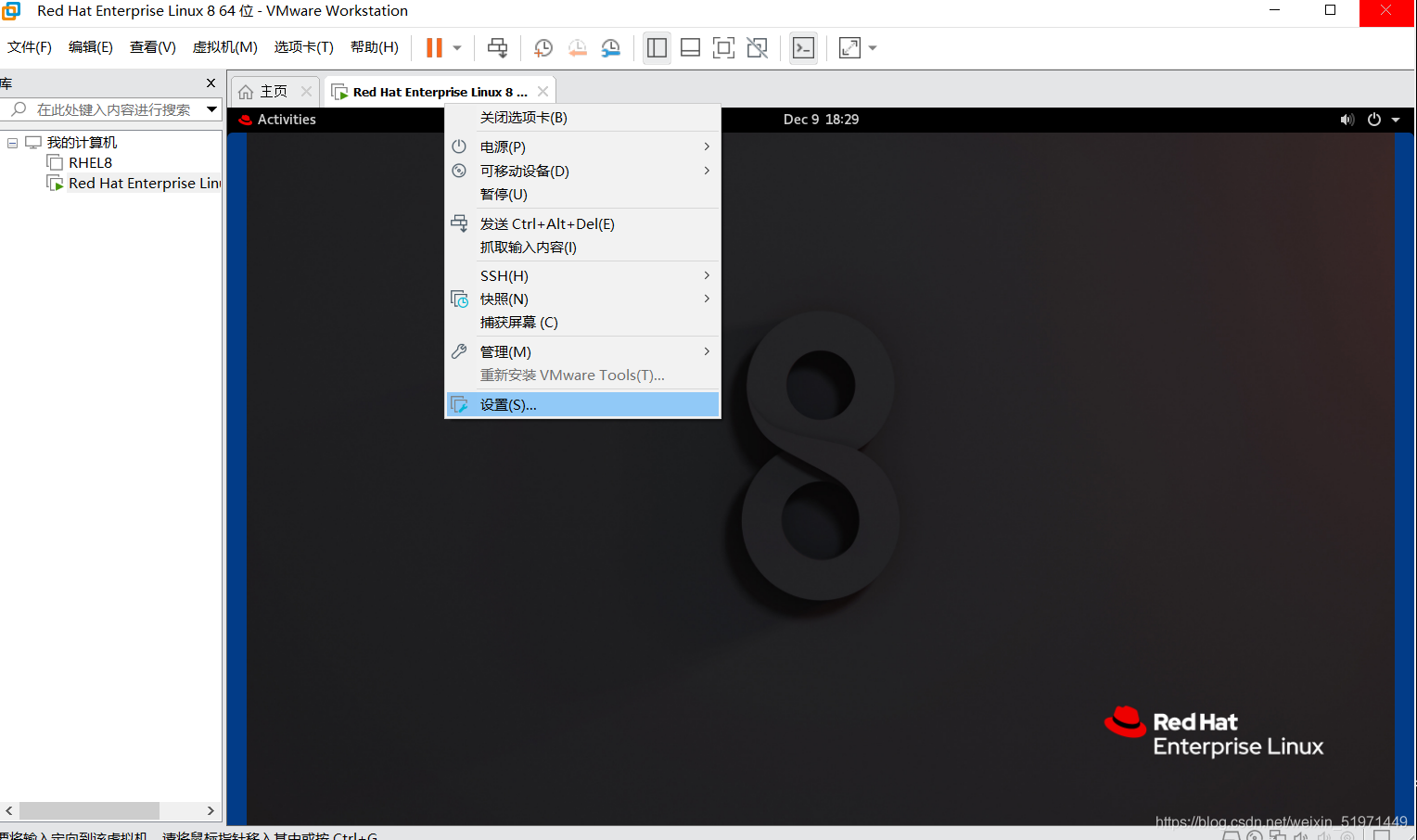
Task: Open 设置(S)... from the context menu
Action: 582,405
